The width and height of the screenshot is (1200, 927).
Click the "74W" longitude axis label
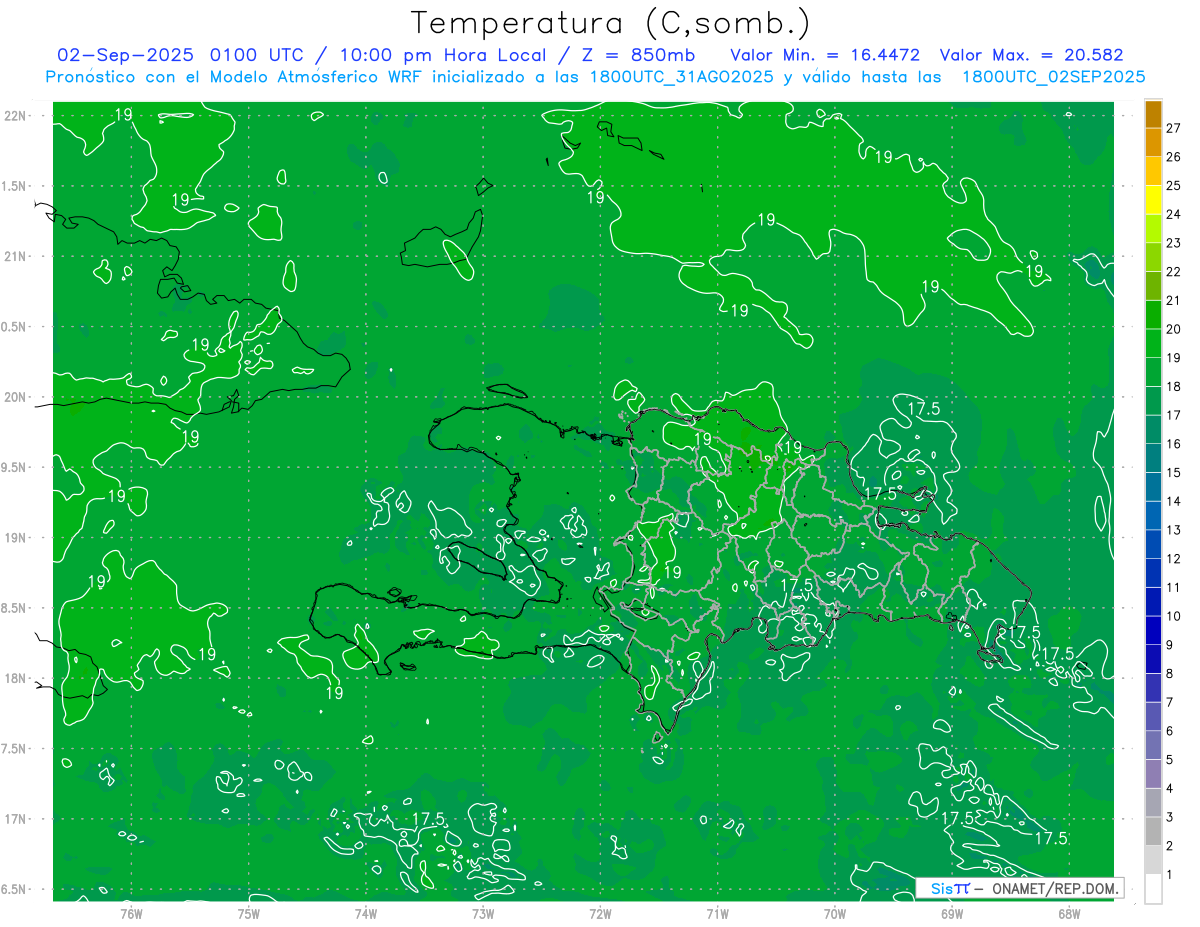(x=366, y=914)
